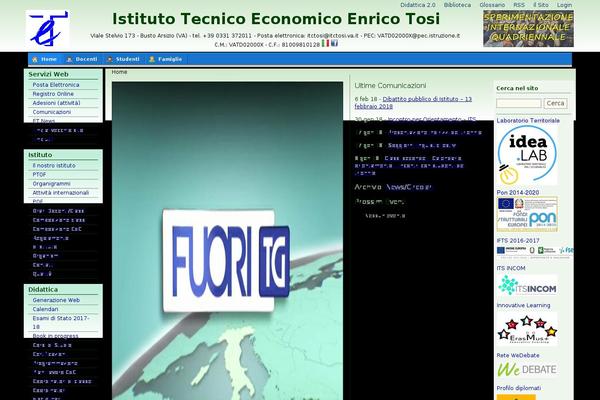This screenshot has width=600, height=400.
Task: Open Organigrammi link
Action: [x=51, y=184]
